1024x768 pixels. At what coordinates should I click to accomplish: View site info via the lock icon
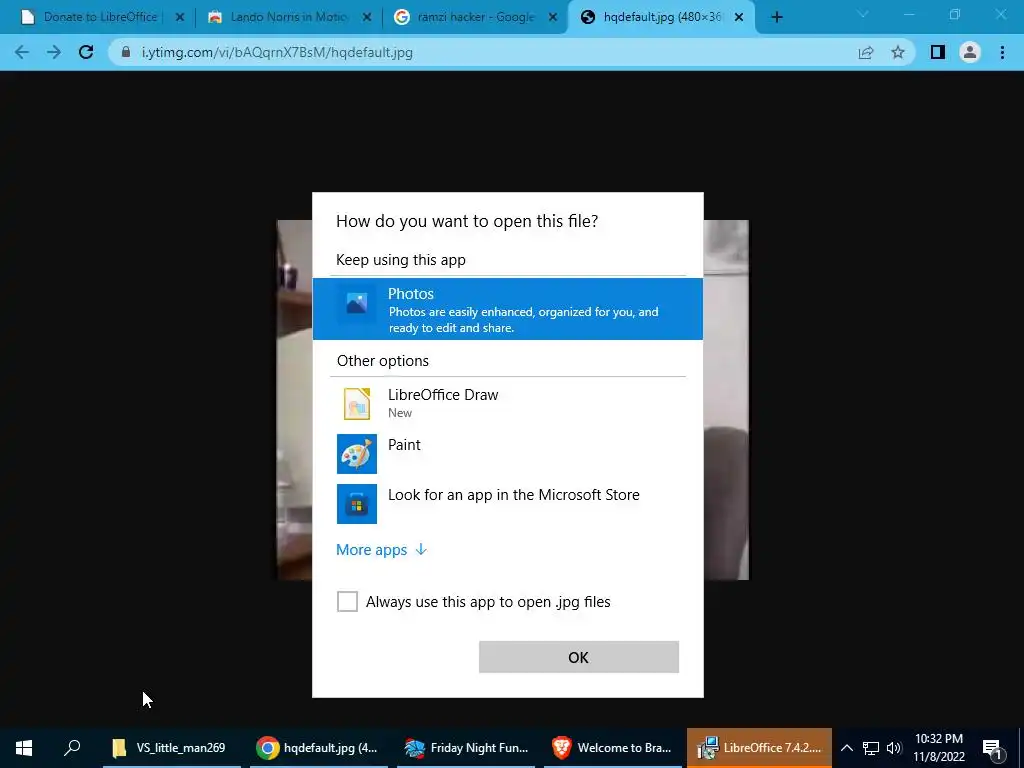[126, 52]
